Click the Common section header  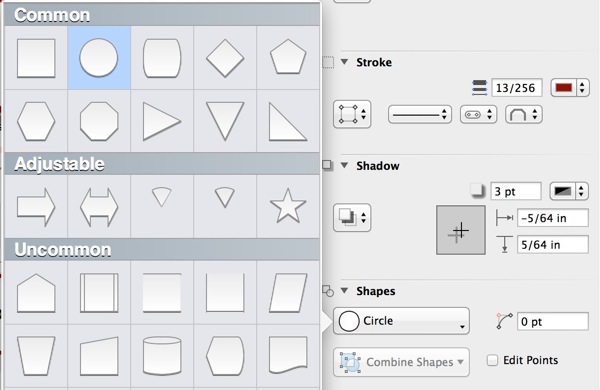(x=162, y=15)
